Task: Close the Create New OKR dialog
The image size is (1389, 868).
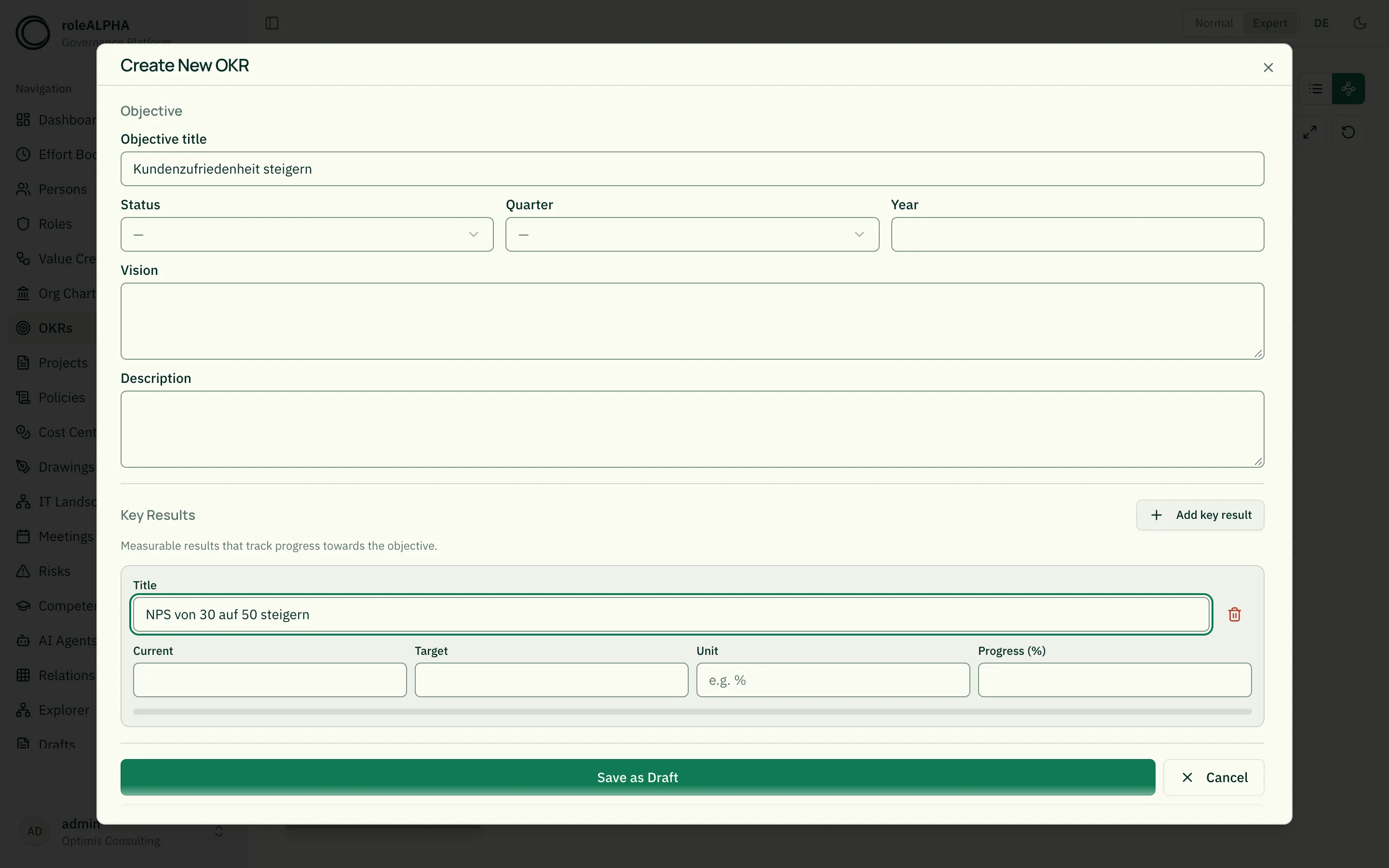Action: 1268,68
